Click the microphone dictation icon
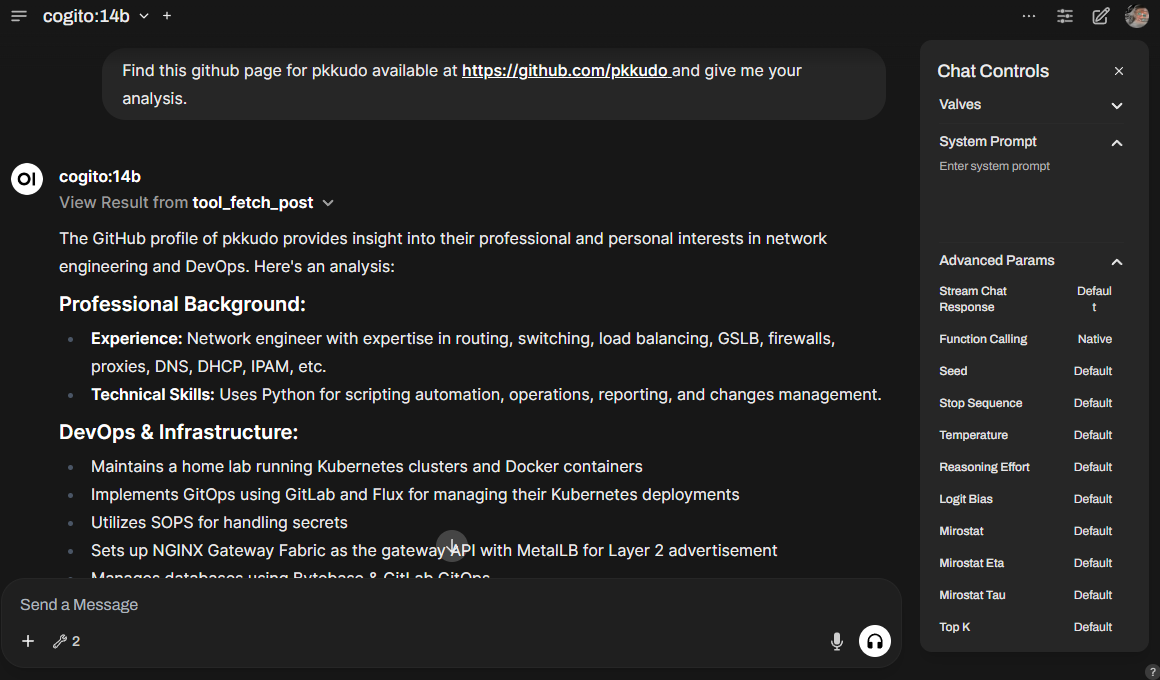 [x=837, y=641]
